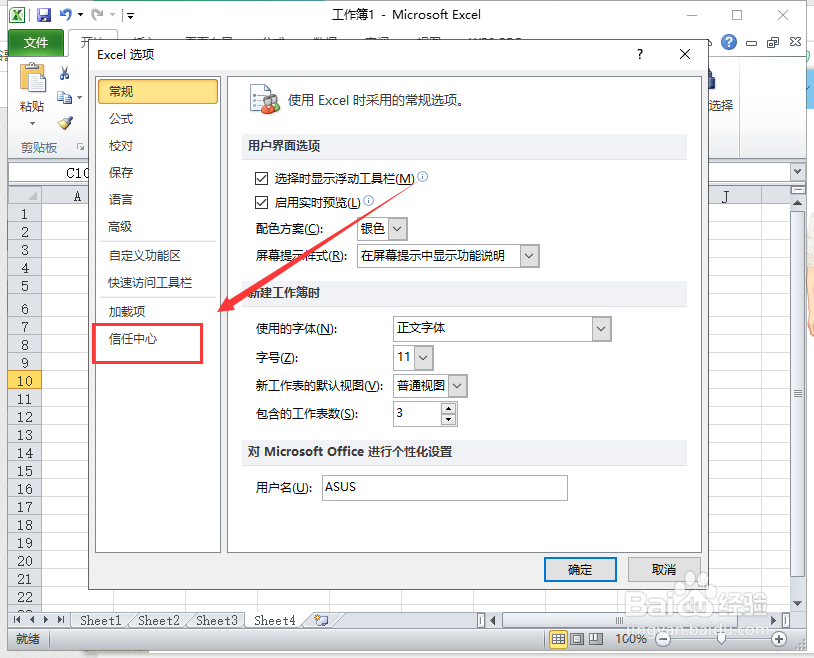Click the blue Excel Help question icon

click(x=729, y=42)
